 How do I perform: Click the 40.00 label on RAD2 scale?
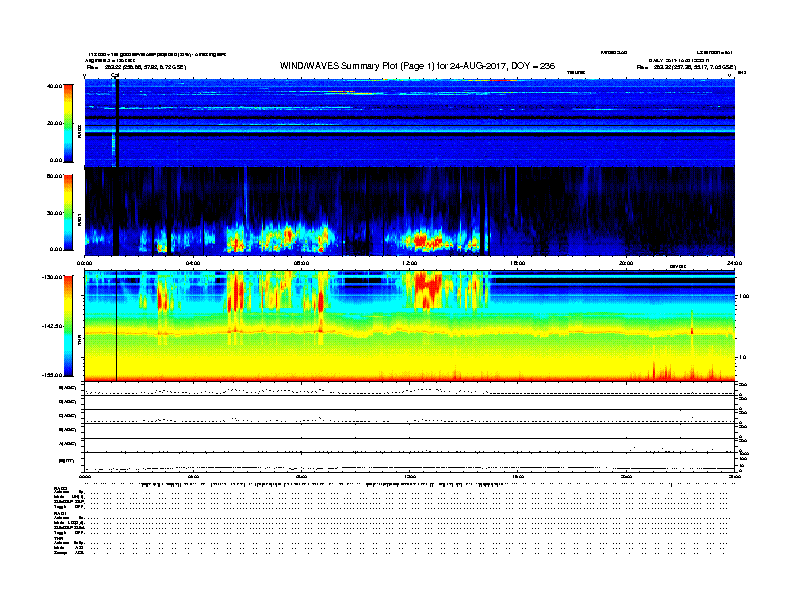(54, 86)
